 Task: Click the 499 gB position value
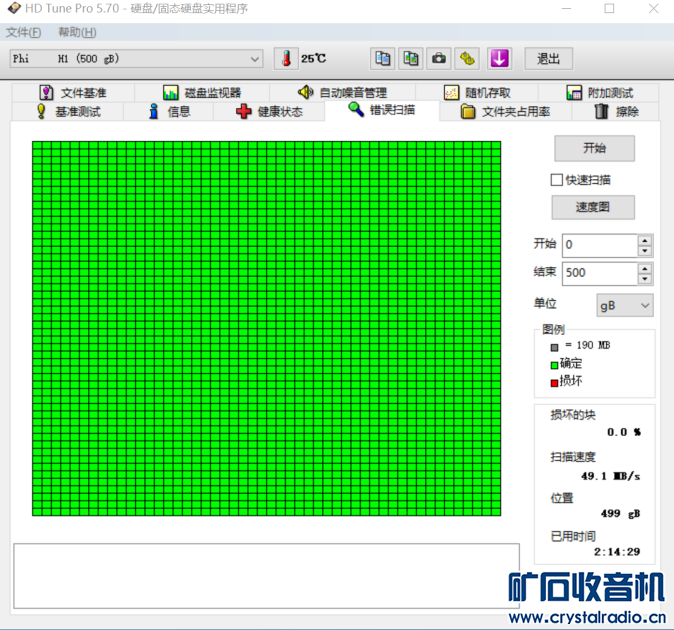point(620,514)
